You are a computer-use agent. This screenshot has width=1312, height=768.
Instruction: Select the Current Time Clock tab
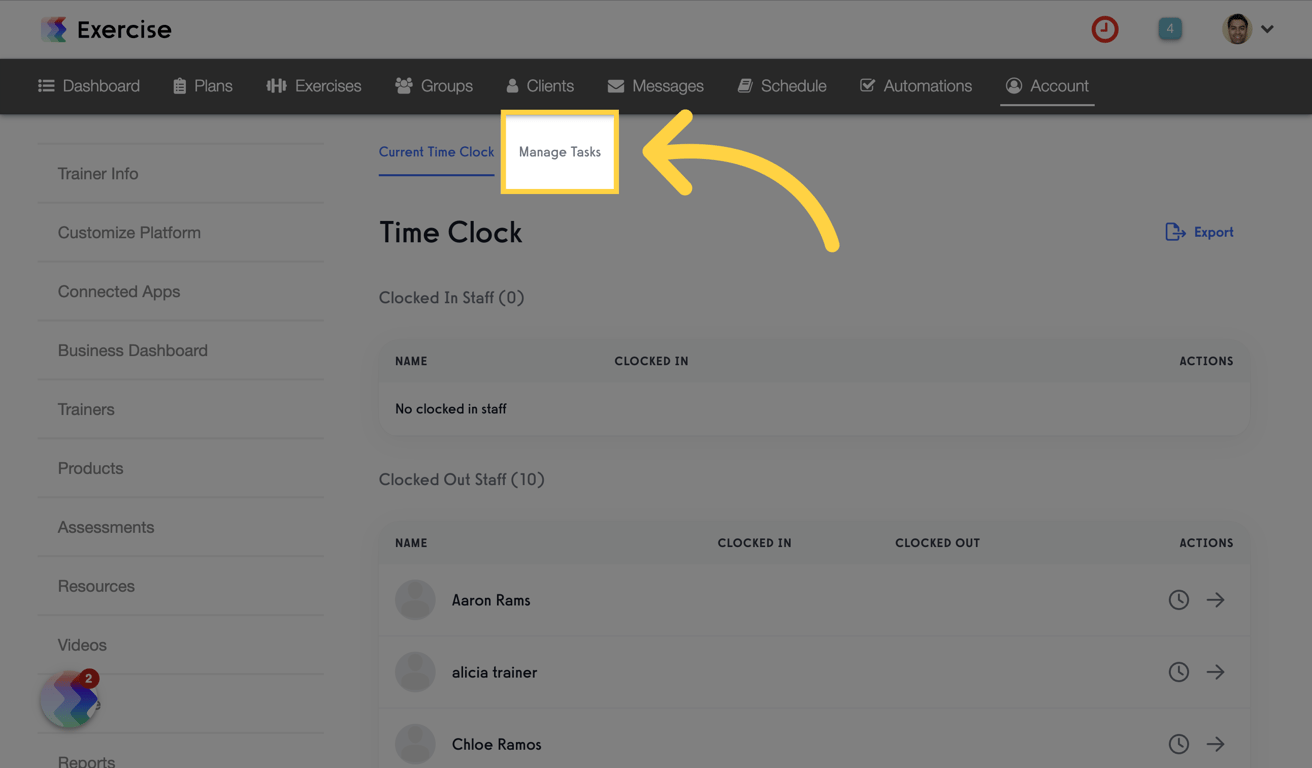(x=436, y=152)
